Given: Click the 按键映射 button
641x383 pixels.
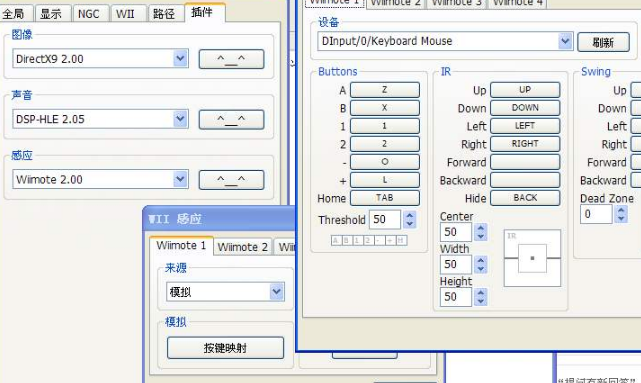Looking at the screenshot, I should coord(225,348).
